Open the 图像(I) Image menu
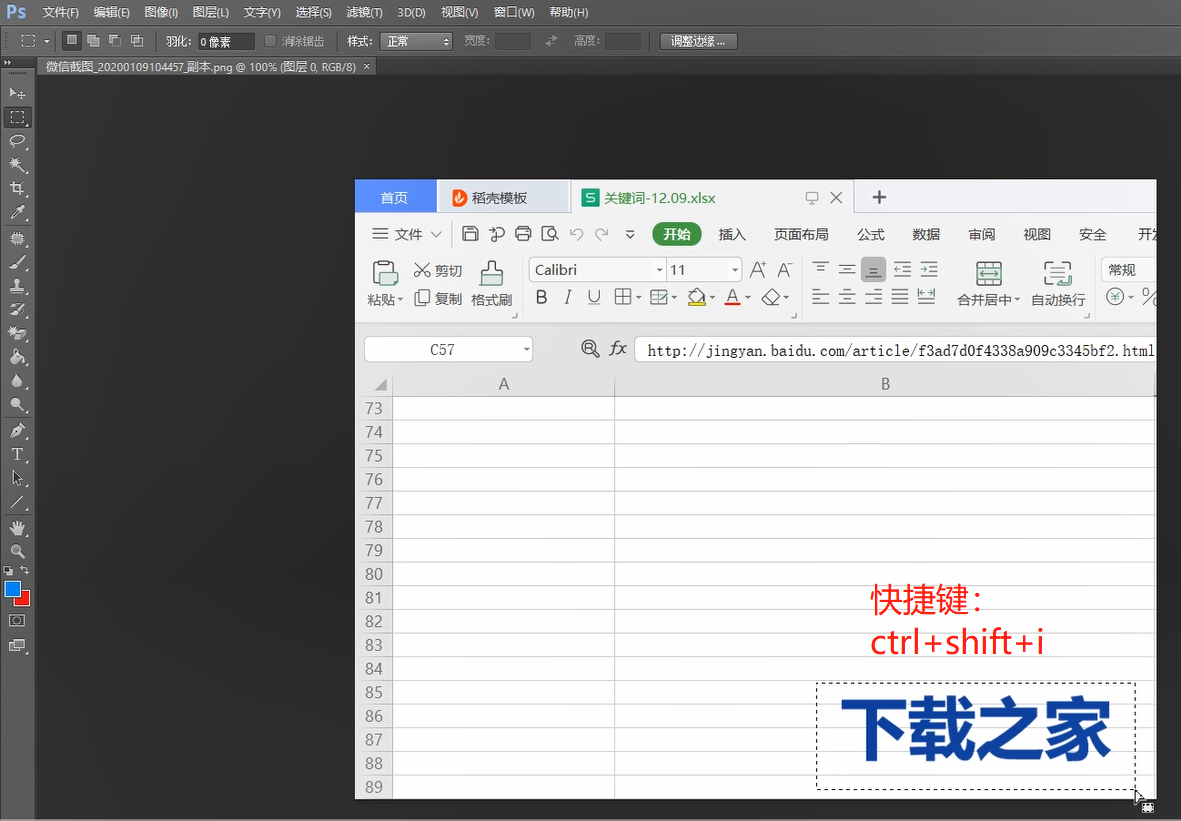 (x=161, y=12)
